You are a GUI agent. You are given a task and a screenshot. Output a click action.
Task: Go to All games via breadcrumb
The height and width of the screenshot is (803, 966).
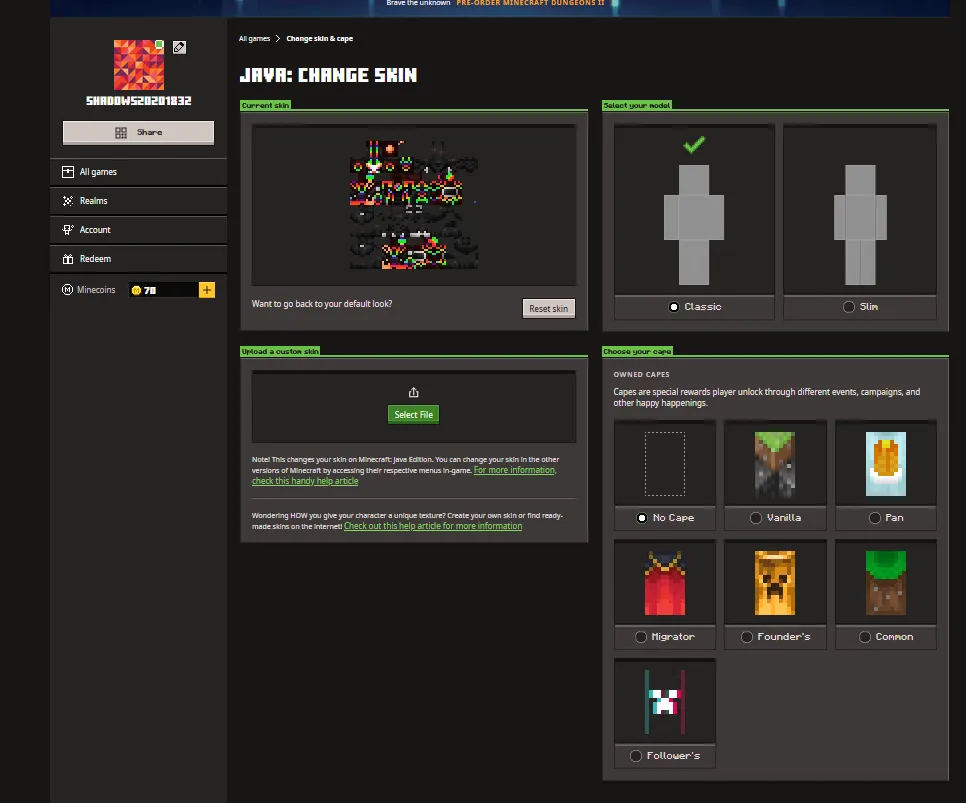pos(254,38)
